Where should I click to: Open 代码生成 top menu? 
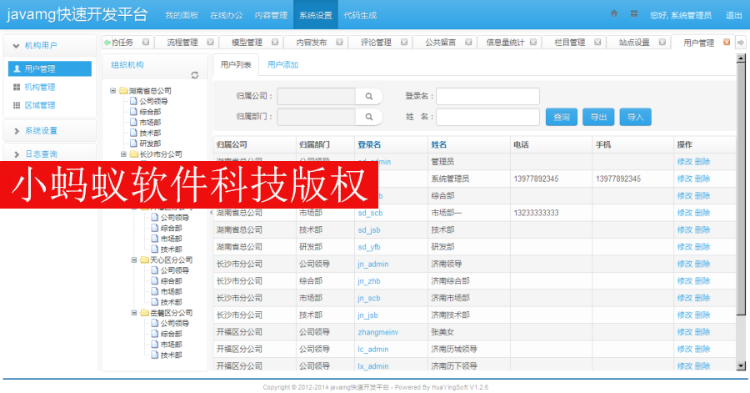pyautogui.click(x=360, y=15)
